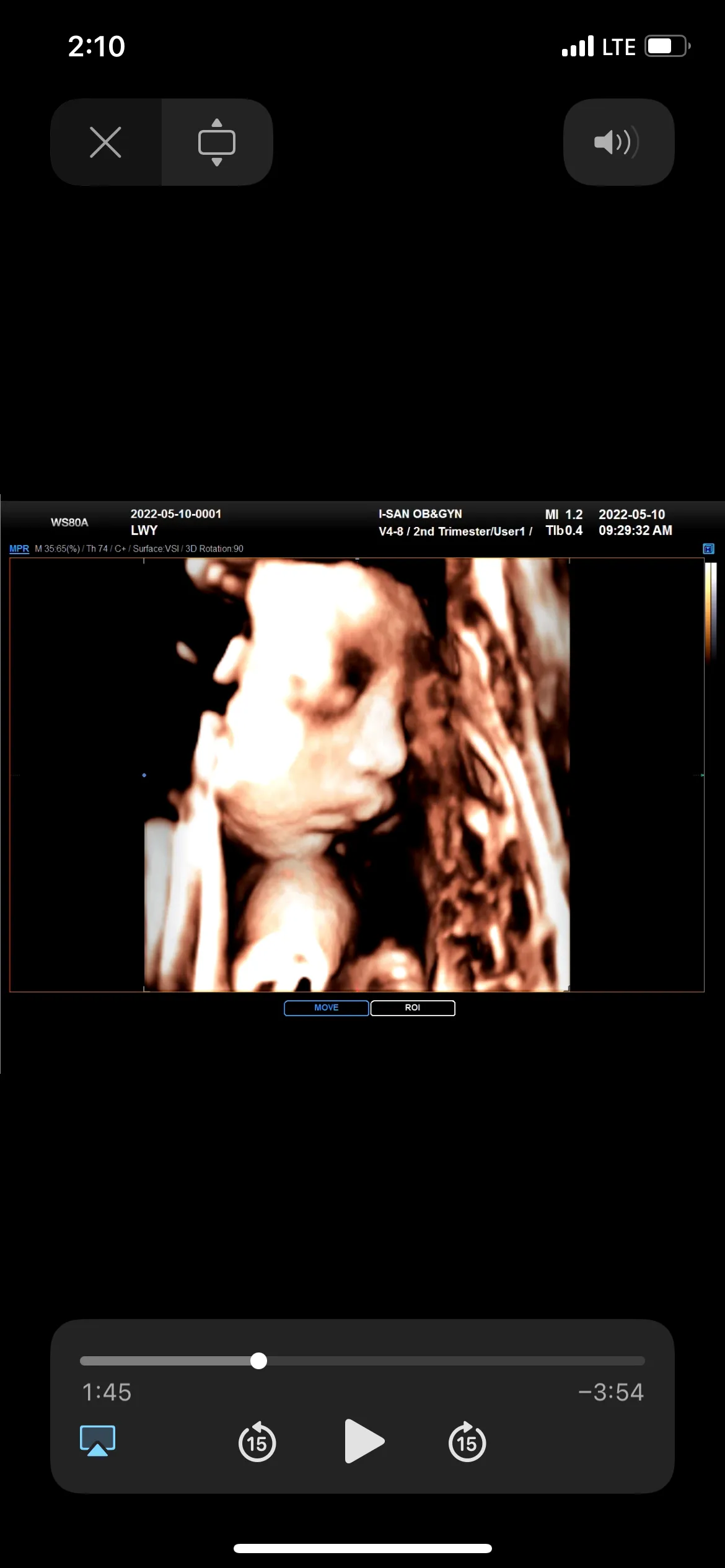Viewport: 725px width, 1568px height.
Task: Open AirPlay options
Action: point(97,1440)
